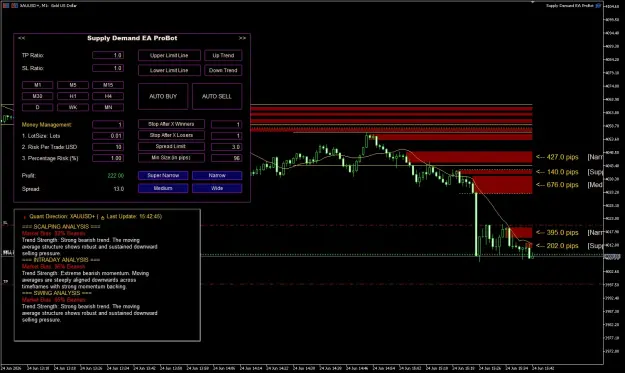Select the WK weekly timeframe
This screenshot has height=373, width=625.
click(x=73, y=107)
